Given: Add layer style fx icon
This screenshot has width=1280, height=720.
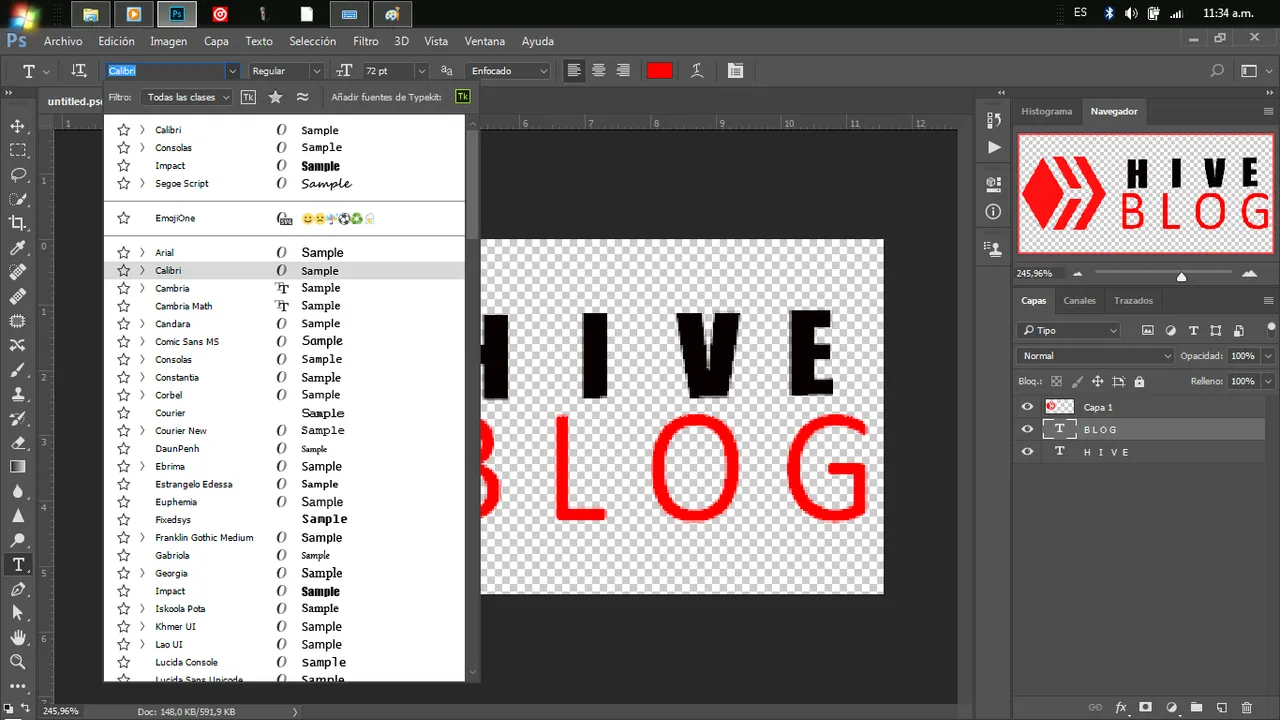Looking at the screenshot, I should (x=1121, y=707).
